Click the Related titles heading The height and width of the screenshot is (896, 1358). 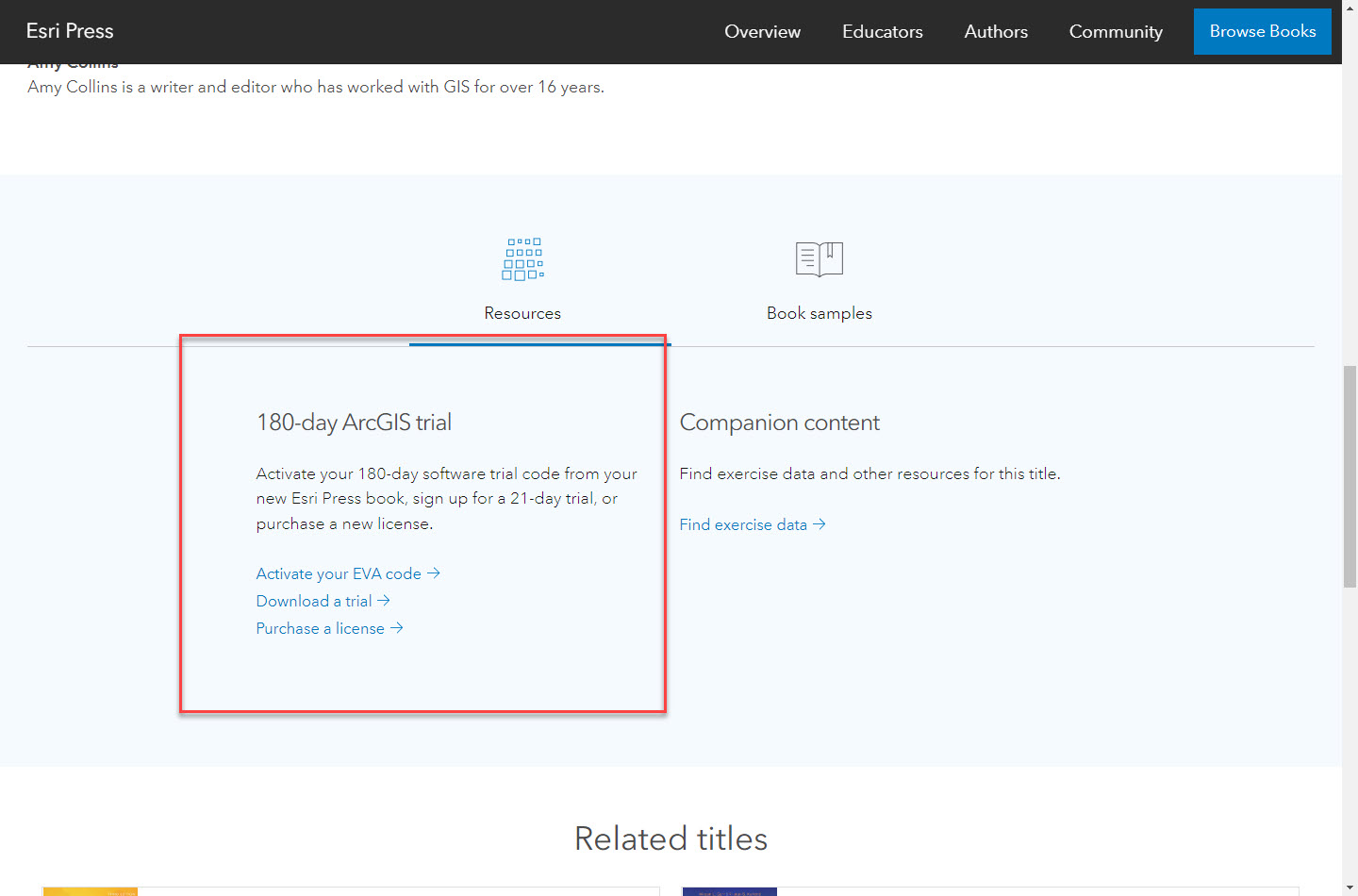pos(671,838)
